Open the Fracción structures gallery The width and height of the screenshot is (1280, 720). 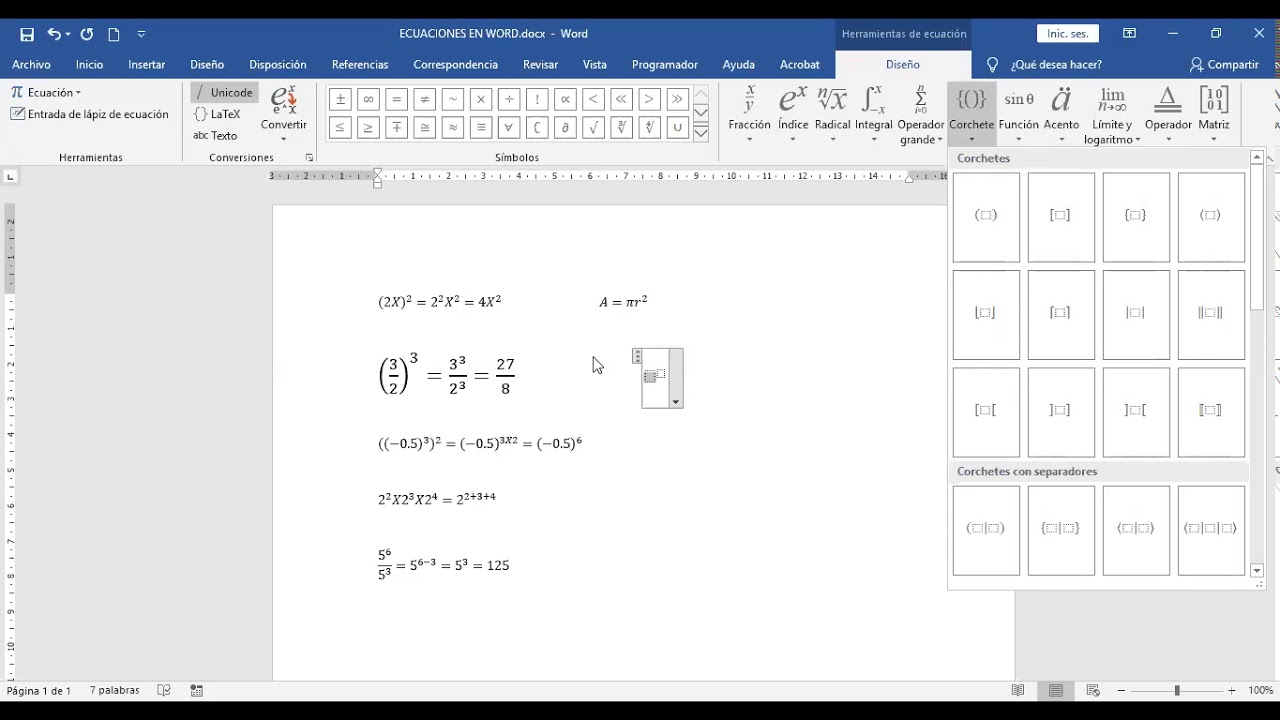[749, 113]
